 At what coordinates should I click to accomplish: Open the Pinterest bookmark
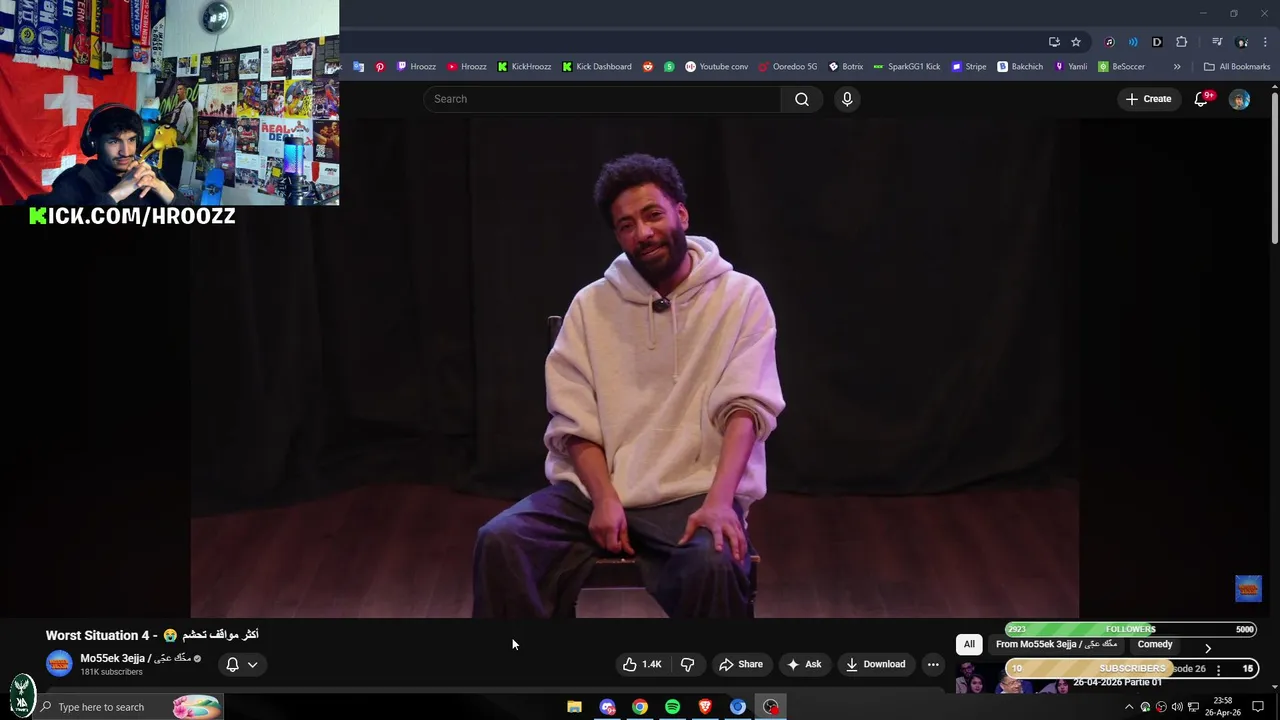[380, 67]
